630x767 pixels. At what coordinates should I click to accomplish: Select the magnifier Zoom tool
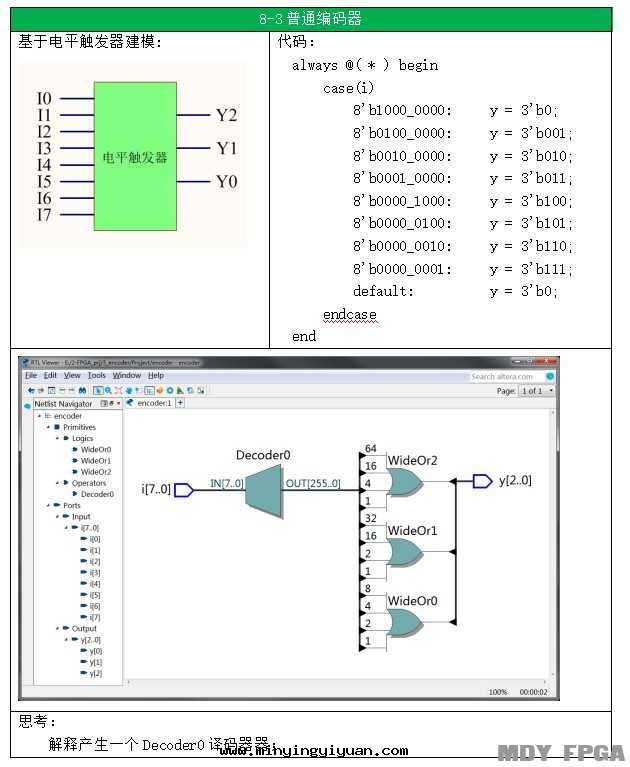pyautogui.click(x=108, y=390)
